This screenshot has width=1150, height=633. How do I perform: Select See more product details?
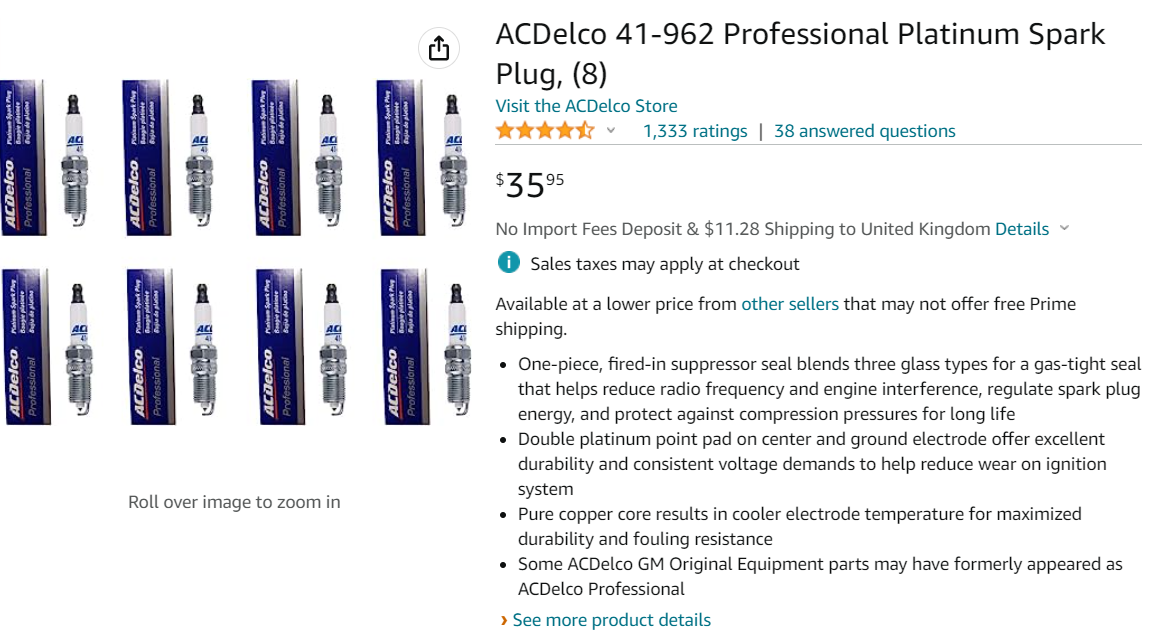click(x=611, y=620)
